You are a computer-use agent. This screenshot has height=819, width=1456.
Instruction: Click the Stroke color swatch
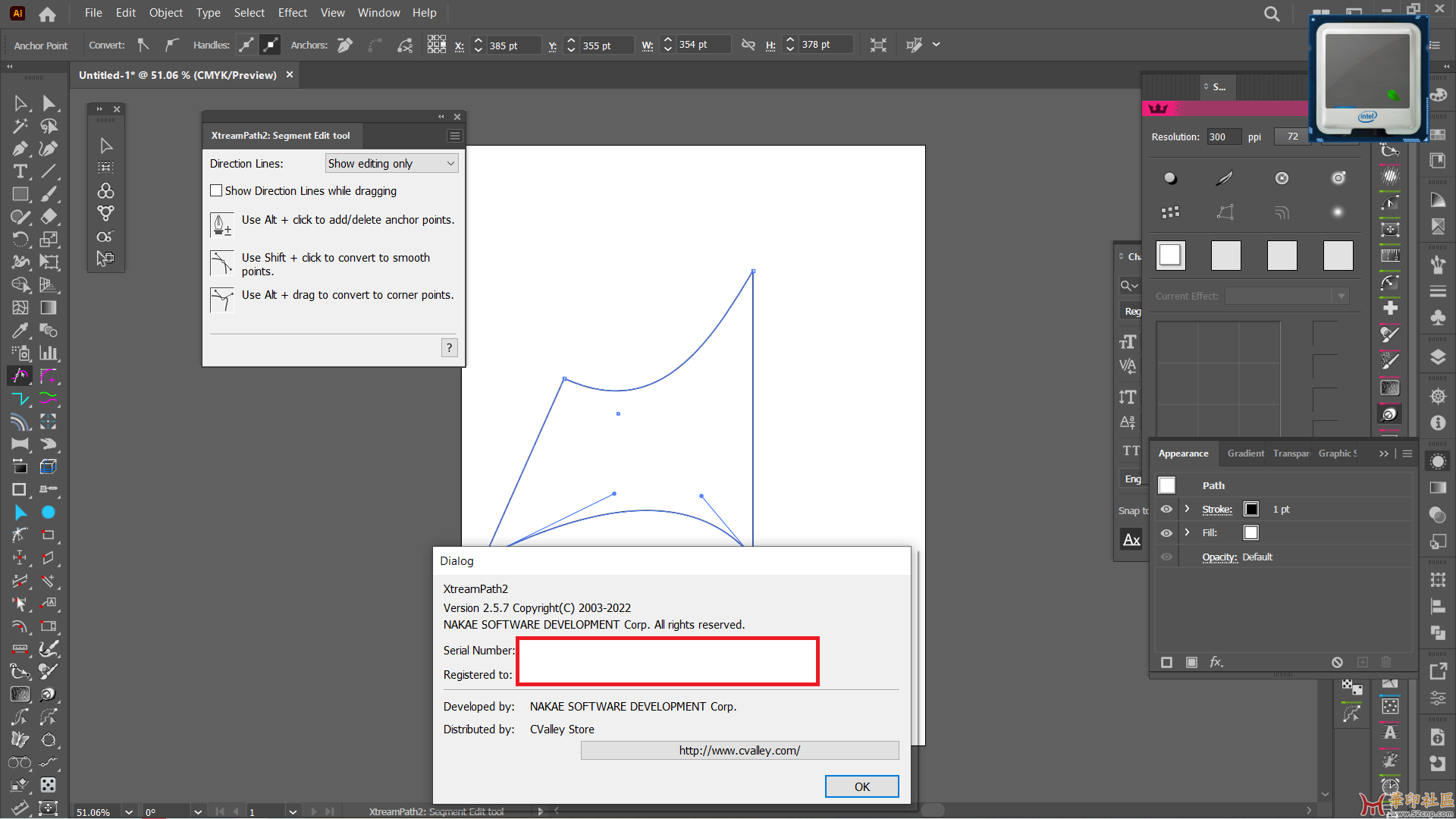tap(1251, 510)
